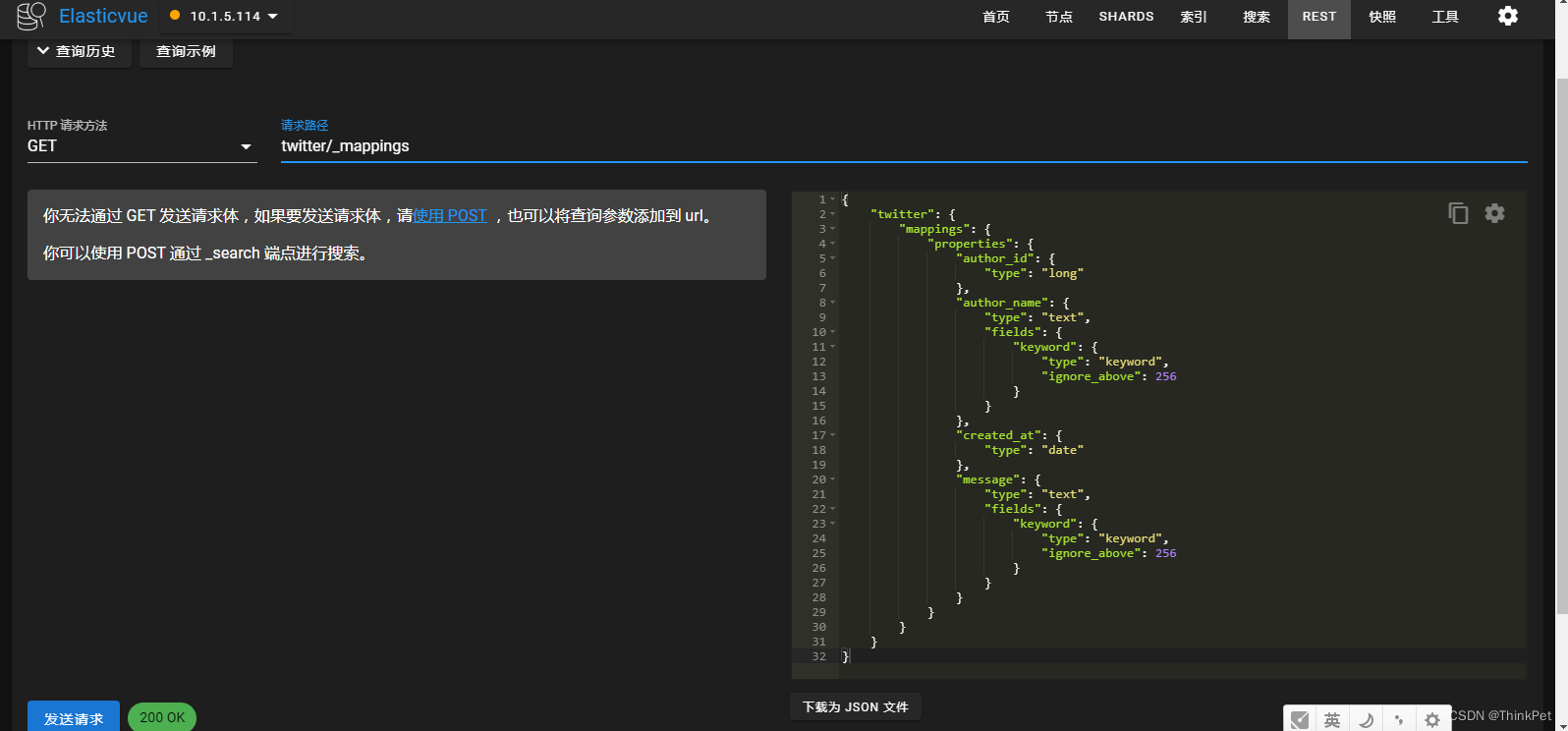Follow the 使用 POST link
This screenshot has width=1568, height=731.
pyautogui.click(x=450, y=215)
